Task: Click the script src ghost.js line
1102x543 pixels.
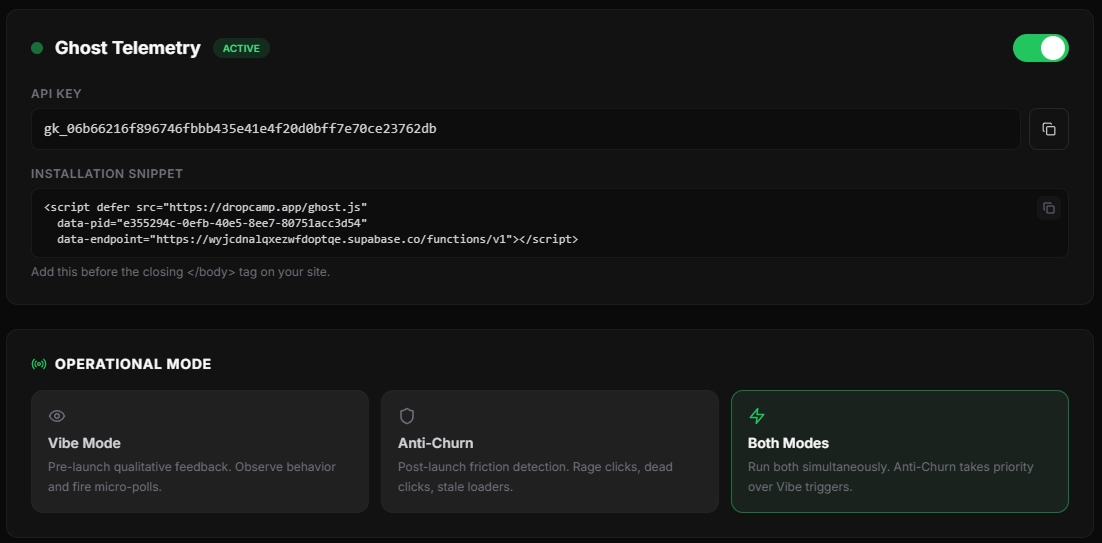Action: point(206,207)
